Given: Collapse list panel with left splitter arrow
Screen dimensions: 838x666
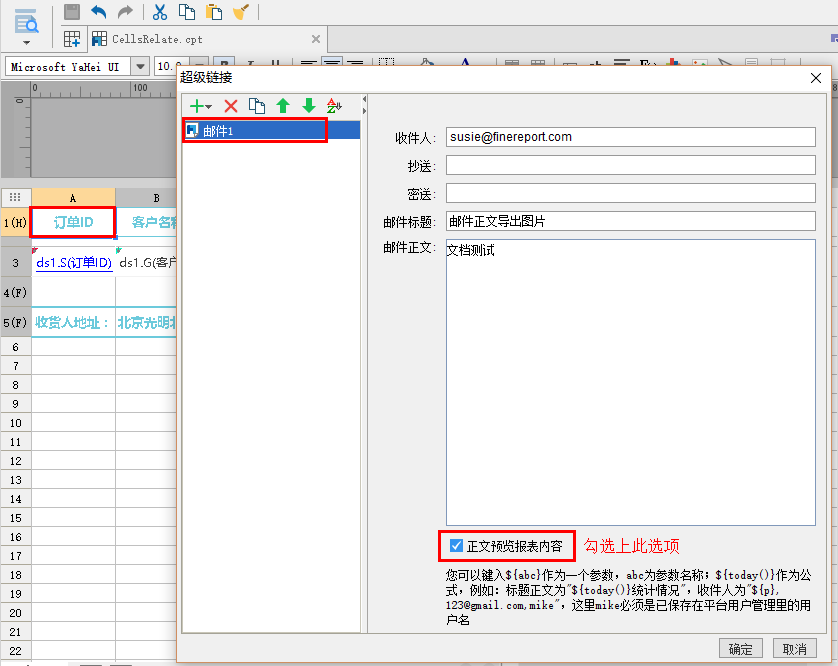Looking at the screenshot, I should (x=364, y=99).
